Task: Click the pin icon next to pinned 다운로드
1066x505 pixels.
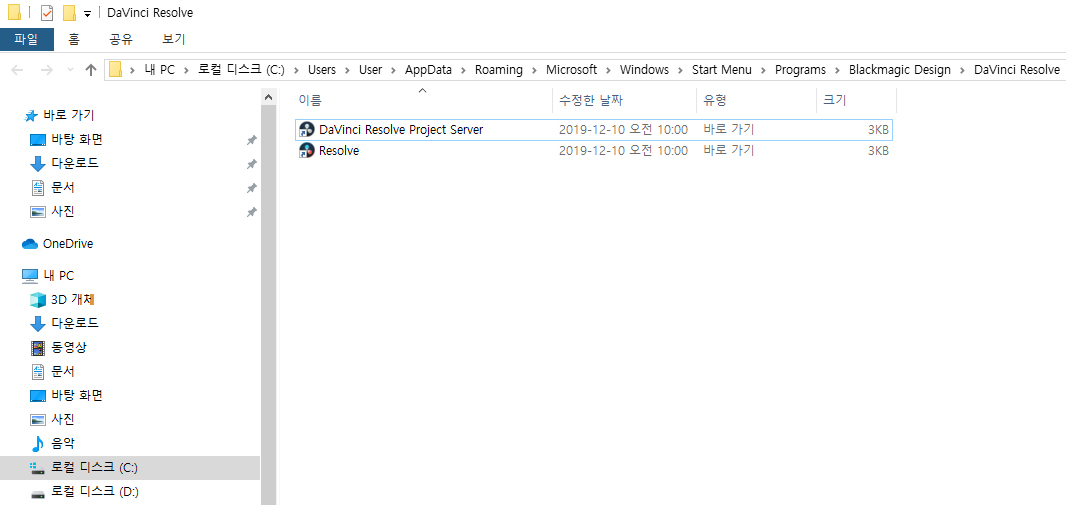Action: click(251, 164)
